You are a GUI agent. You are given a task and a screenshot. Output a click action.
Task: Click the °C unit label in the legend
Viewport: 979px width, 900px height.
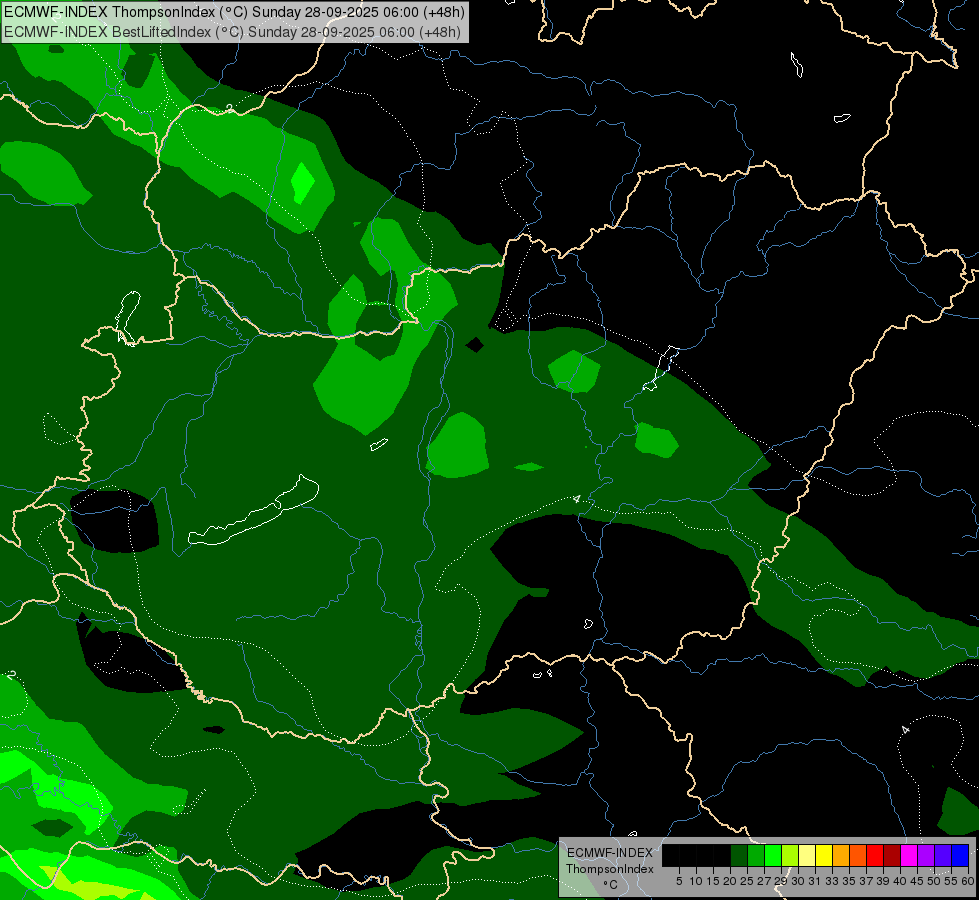coord(610,885)
